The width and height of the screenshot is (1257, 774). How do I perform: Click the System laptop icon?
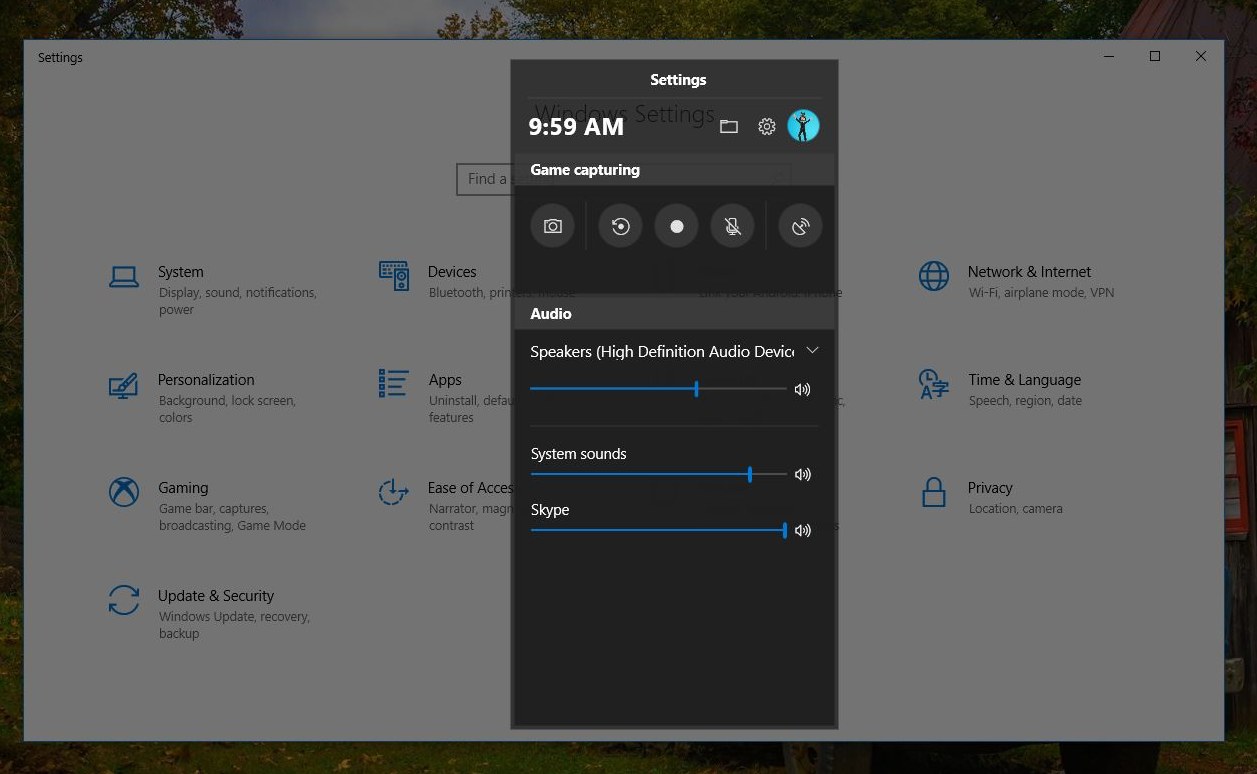[x=124, y=277]
